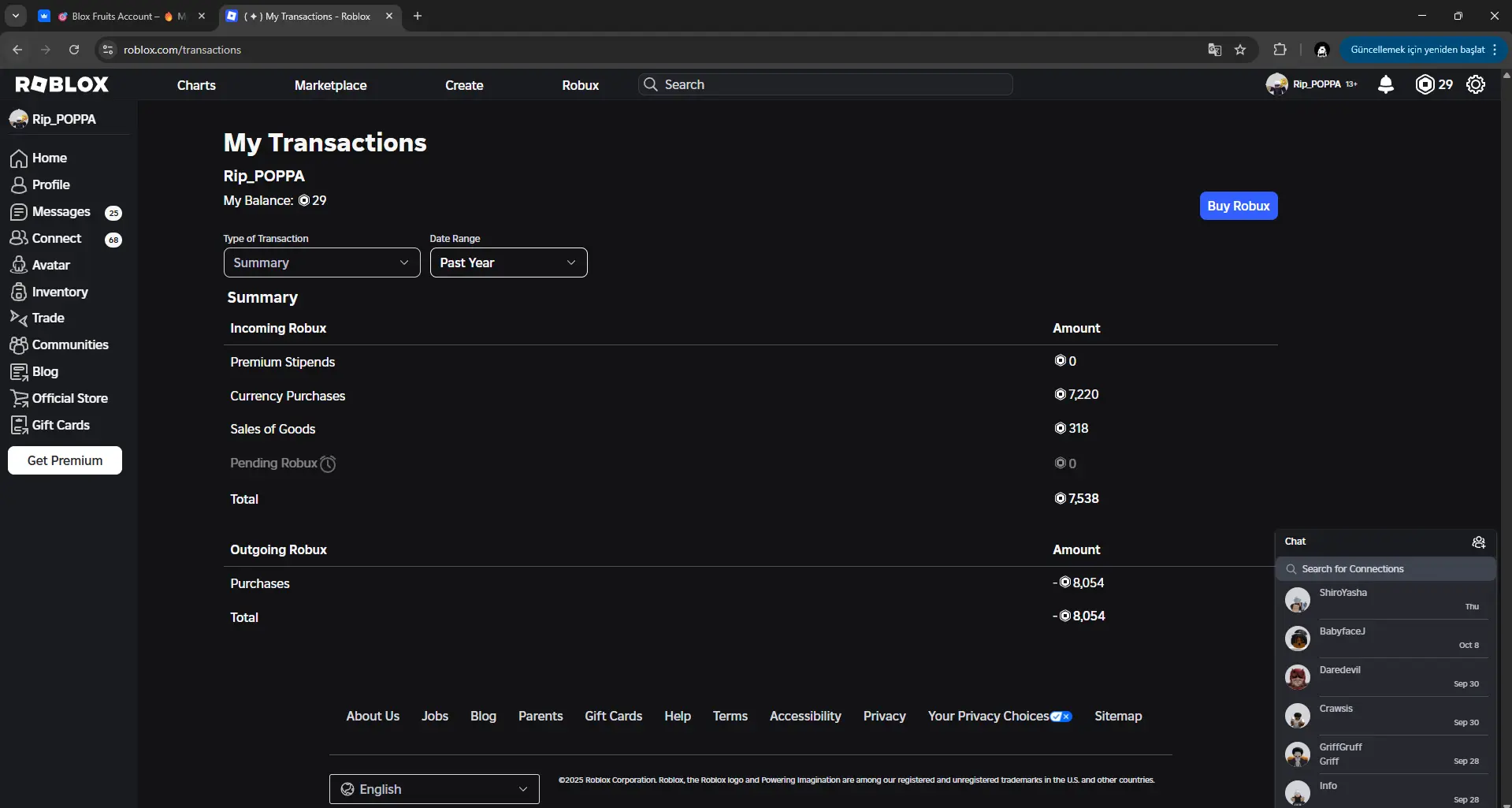
Task: Open chat connections icon in Chat header
Action: pyautogui.click(x=1478, y=542)
